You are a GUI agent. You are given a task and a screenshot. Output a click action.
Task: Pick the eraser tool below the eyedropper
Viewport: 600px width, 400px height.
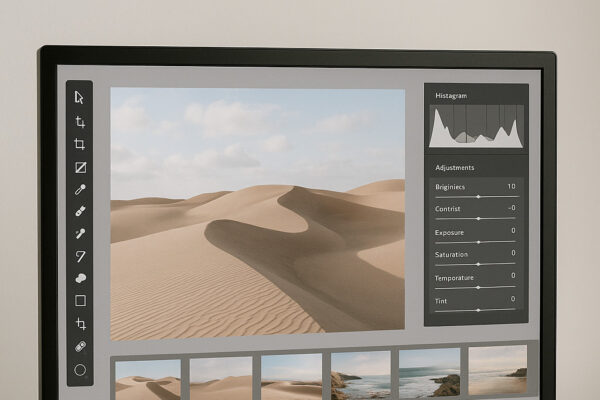tap(80, 211)
